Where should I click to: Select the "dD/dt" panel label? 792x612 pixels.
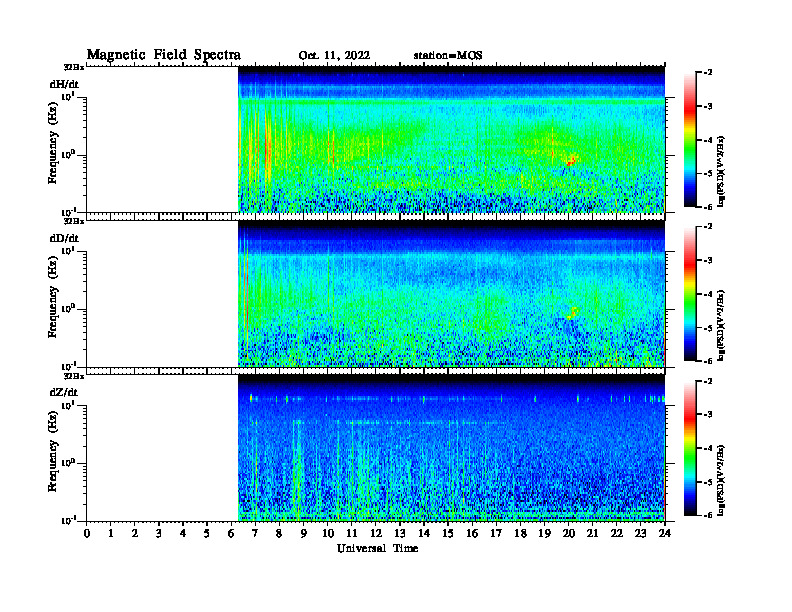coord(64,238)
